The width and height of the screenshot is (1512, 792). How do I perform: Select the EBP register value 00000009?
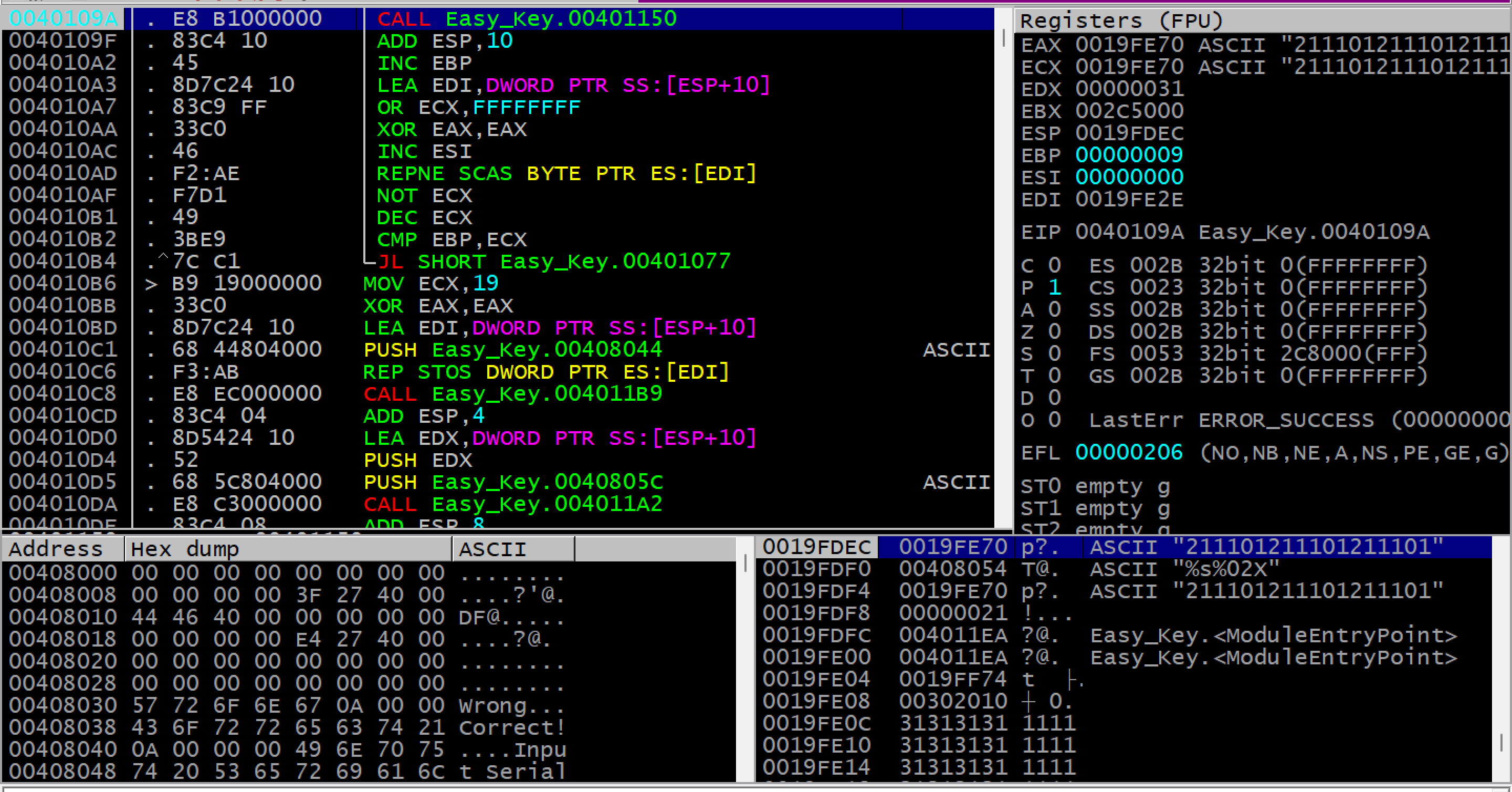[x=1129, y=155]
